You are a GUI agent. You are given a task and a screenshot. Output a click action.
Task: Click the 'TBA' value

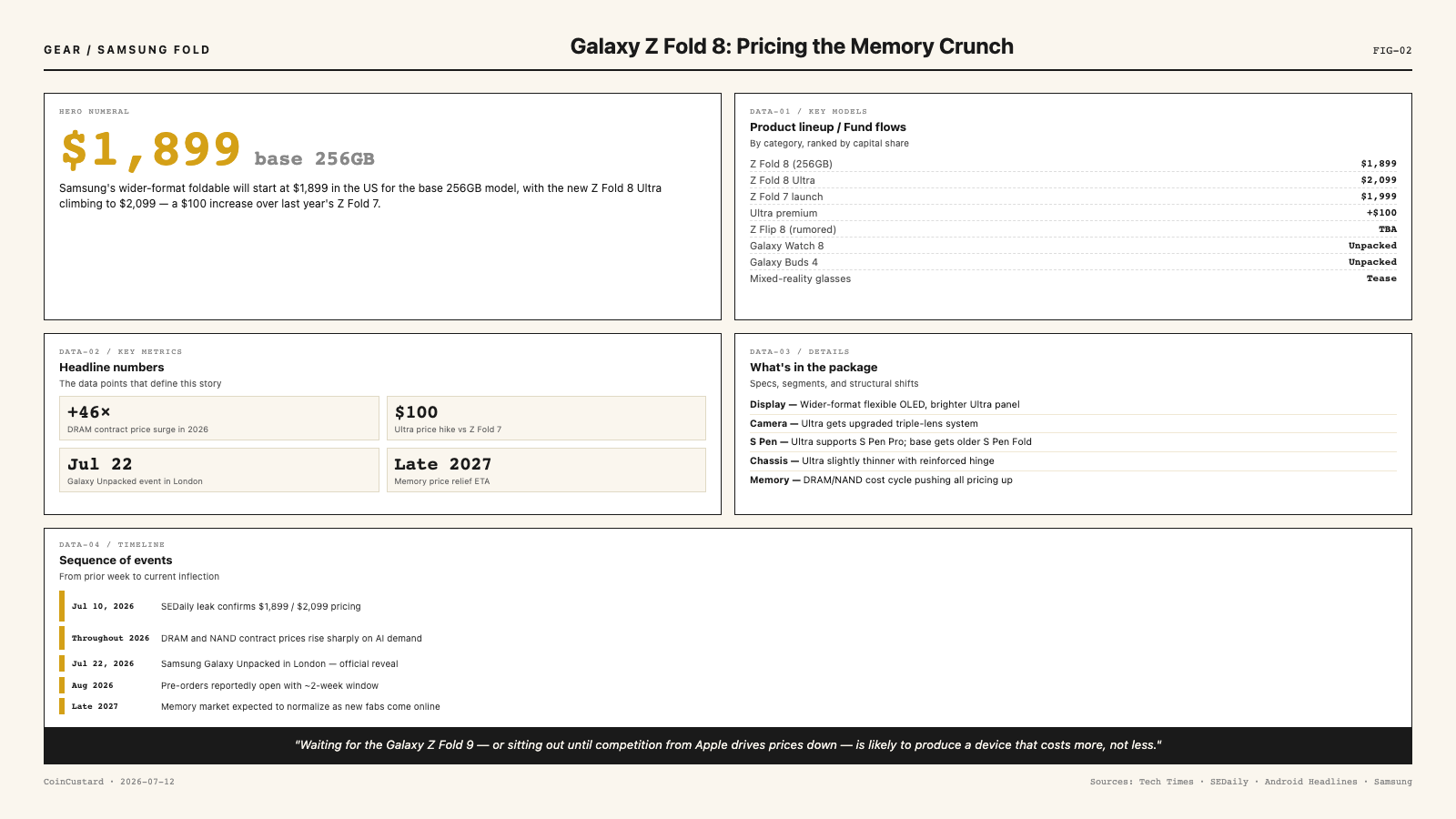1388,229
